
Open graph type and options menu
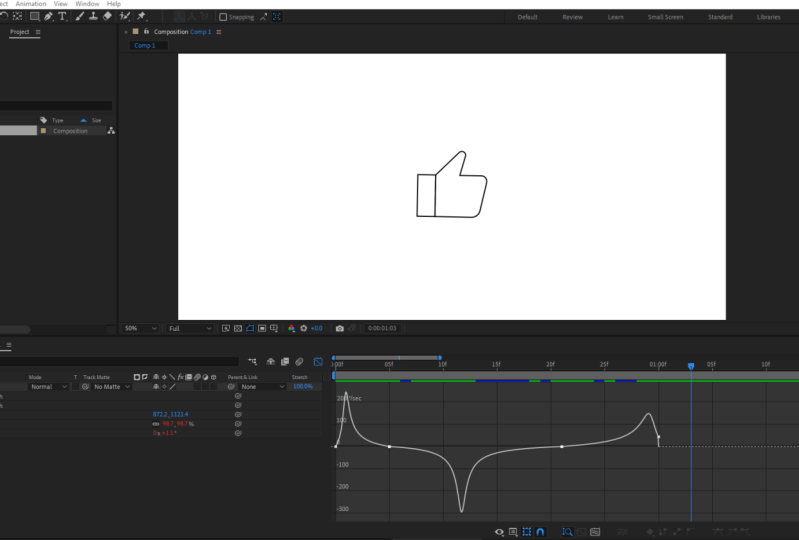point(513,532)
